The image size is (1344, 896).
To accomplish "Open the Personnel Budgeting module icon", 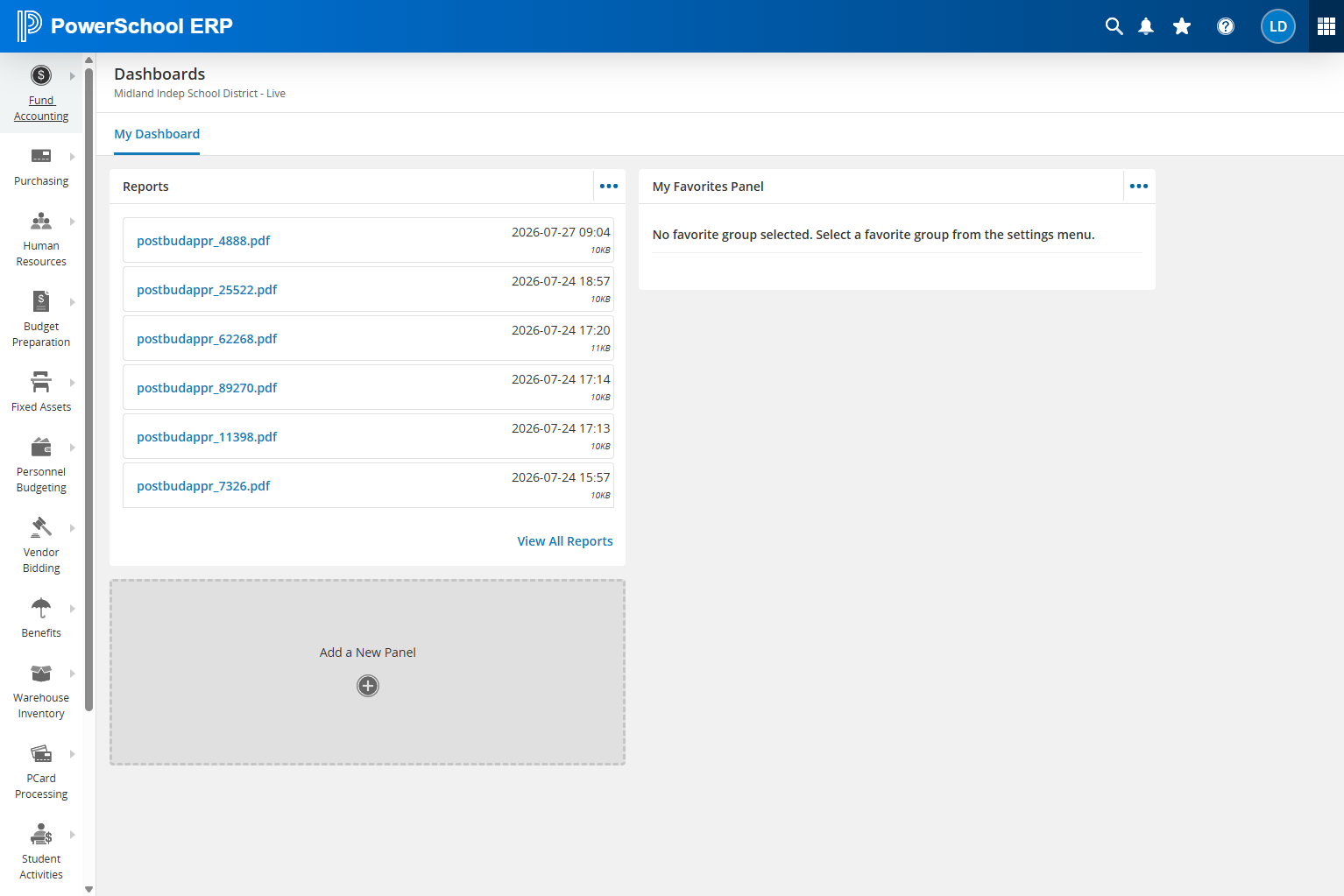I will [x=41, y=447].
